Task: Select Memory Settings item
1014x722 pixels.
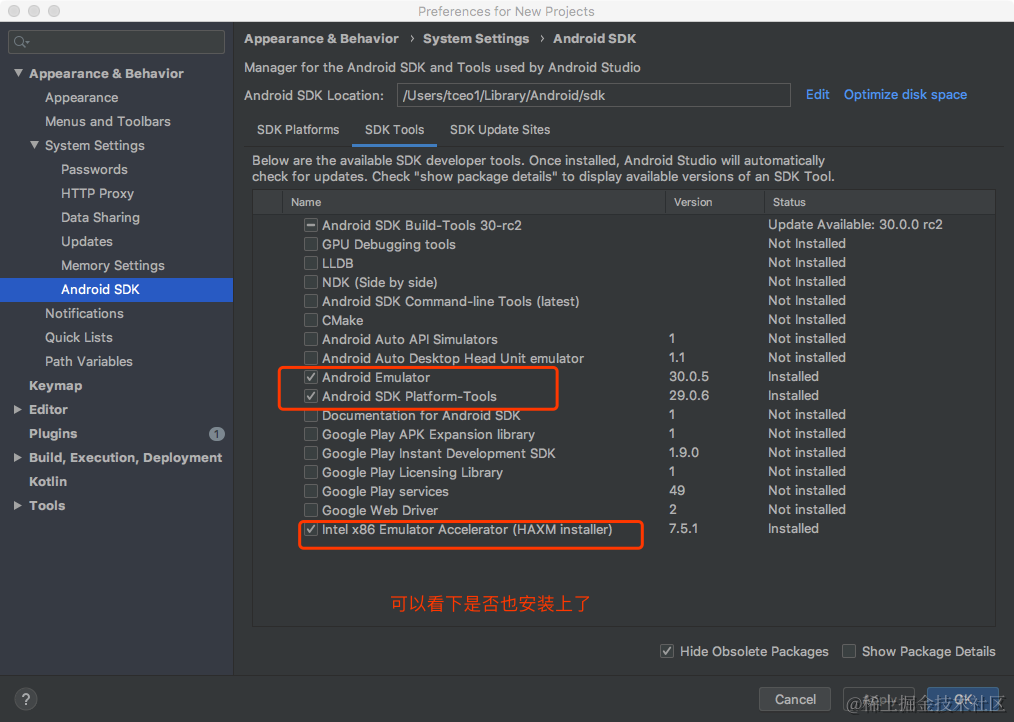Action: [113, 265]
